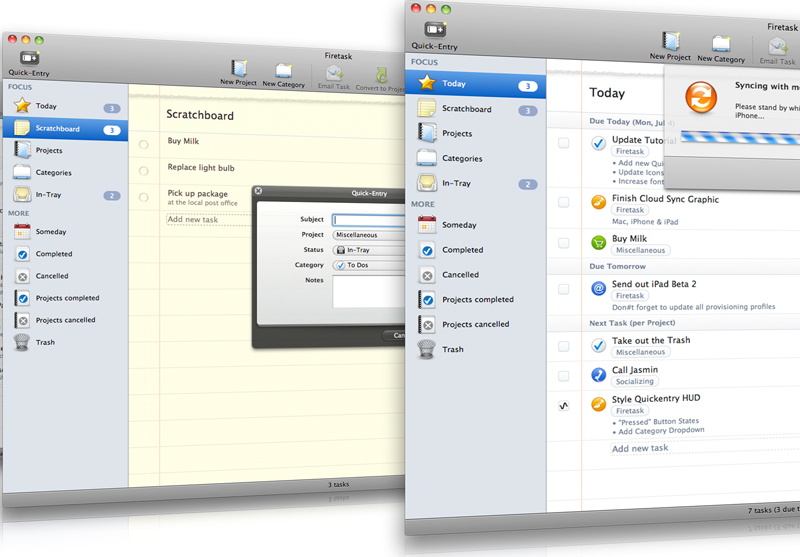Click Convert to Project icon in left window

[x=381, y=75]
